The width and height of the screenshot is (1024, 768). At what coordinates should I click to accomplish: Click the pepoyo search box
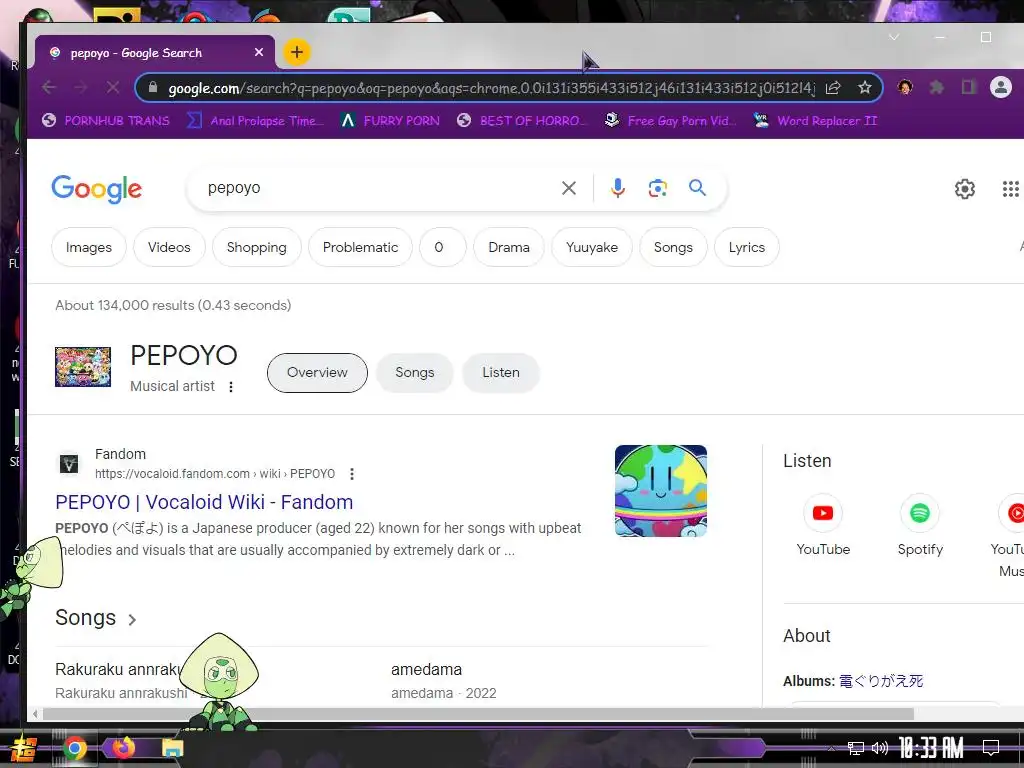[379, 188]
